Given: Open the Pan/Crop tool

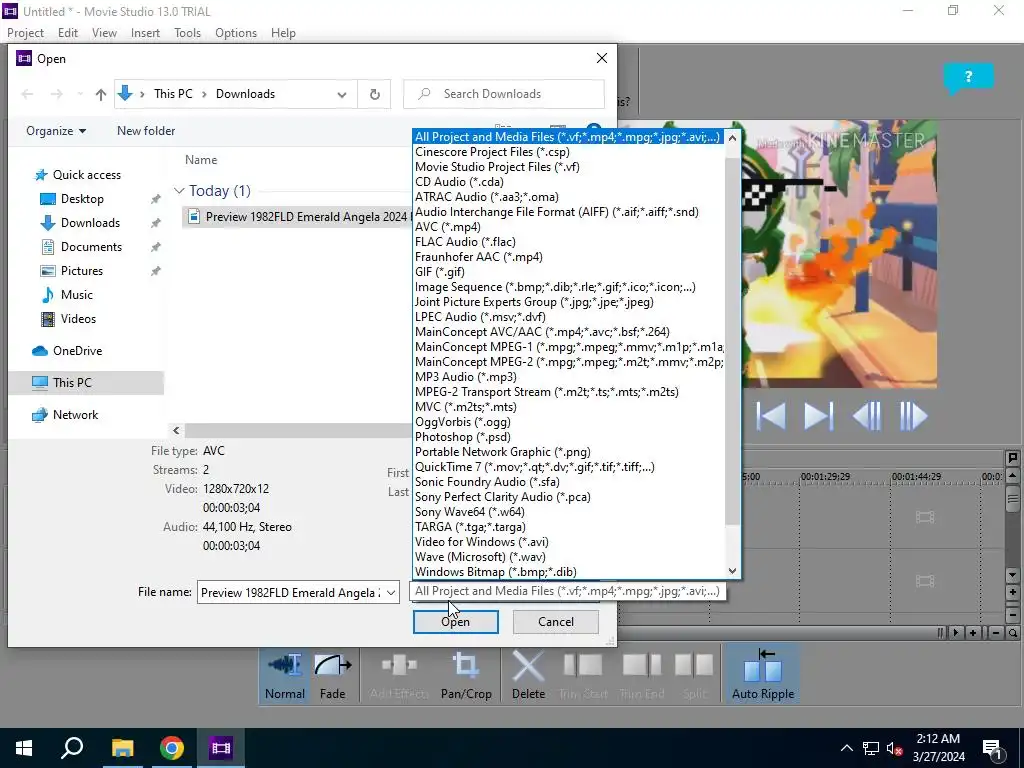Looking at the screenshot, I should tap(466, 675).
